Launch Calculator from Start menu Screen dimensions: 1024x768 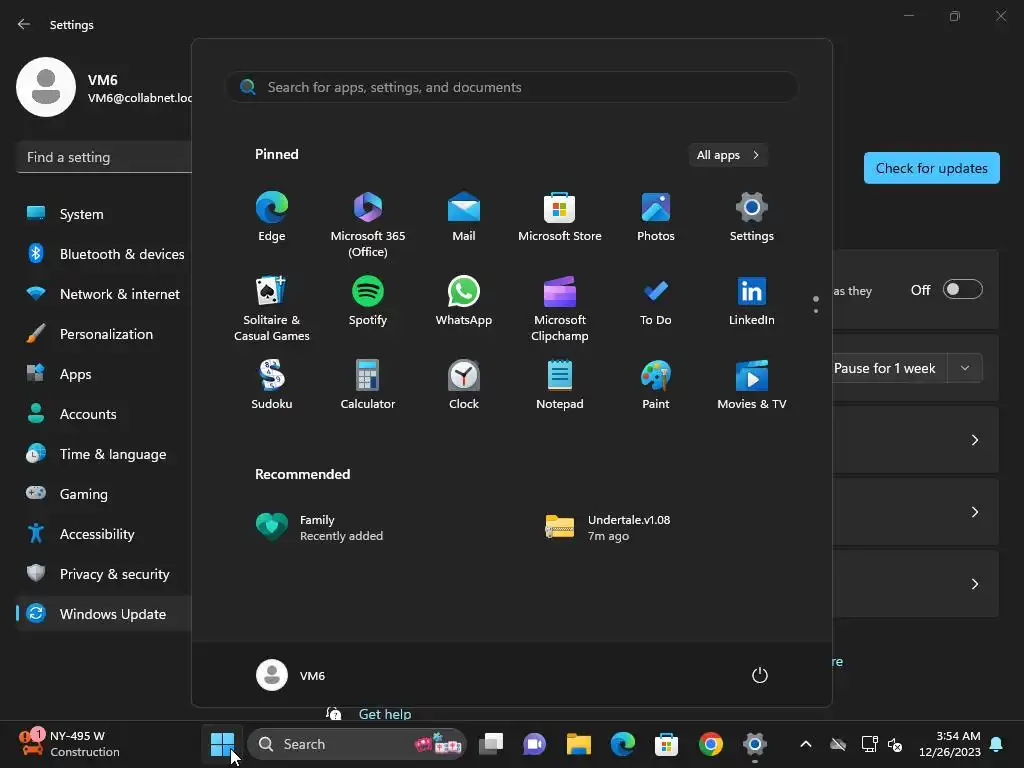point(368,385)
